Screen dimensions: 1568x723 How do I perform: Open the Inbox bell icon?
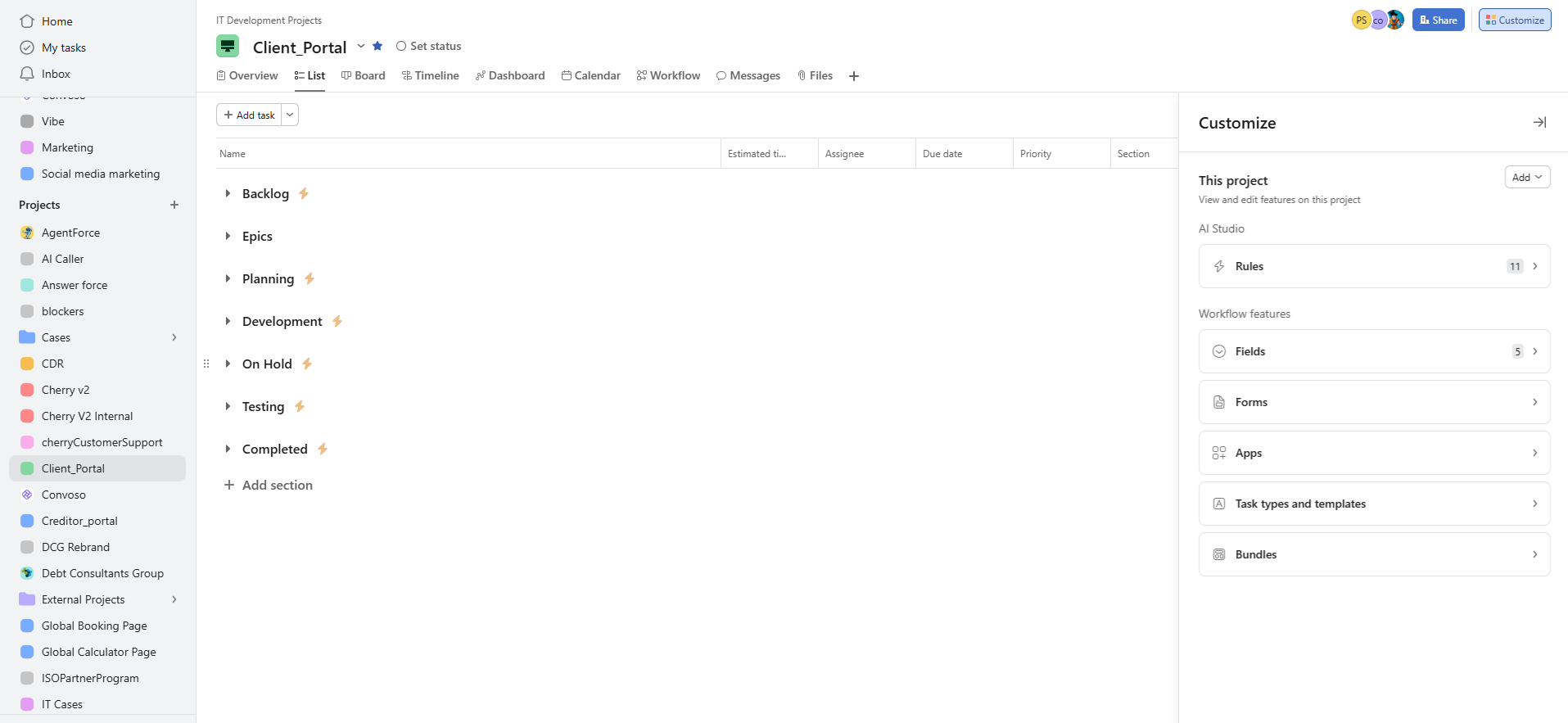click(x=27, y=74)
